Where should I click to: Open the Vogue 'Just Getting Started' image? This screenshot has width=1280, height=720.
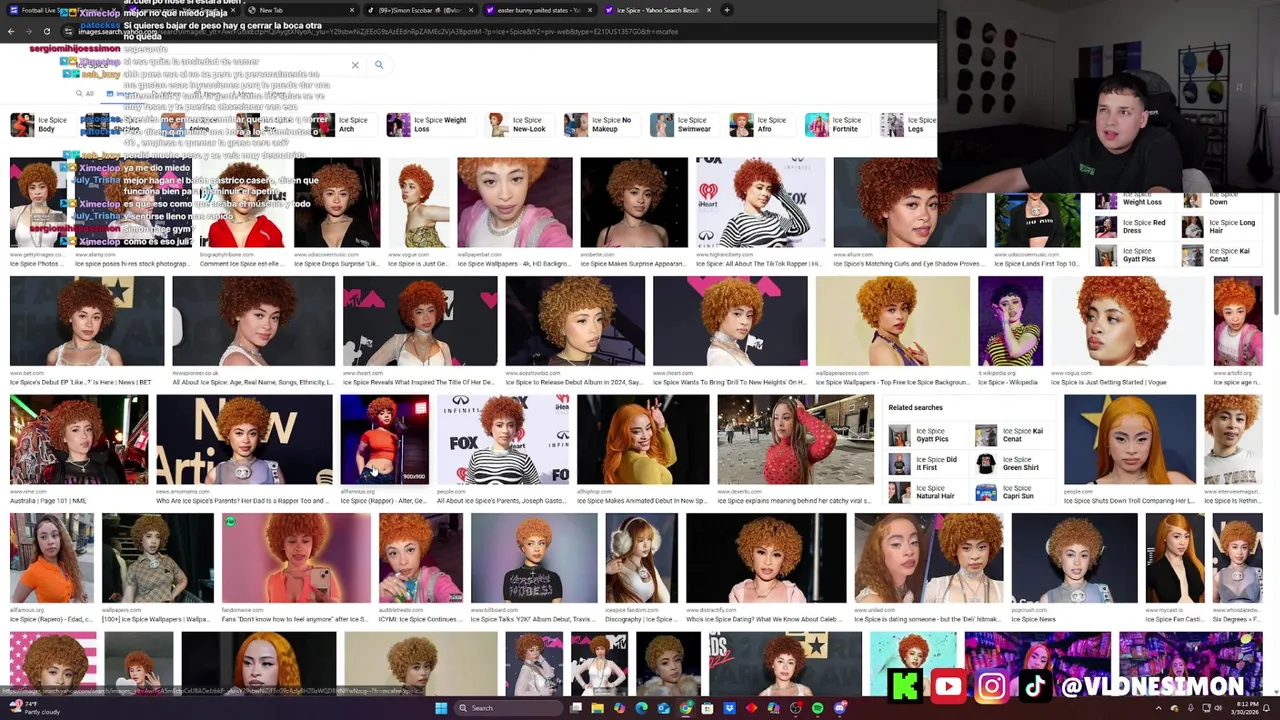point(1129,321)
